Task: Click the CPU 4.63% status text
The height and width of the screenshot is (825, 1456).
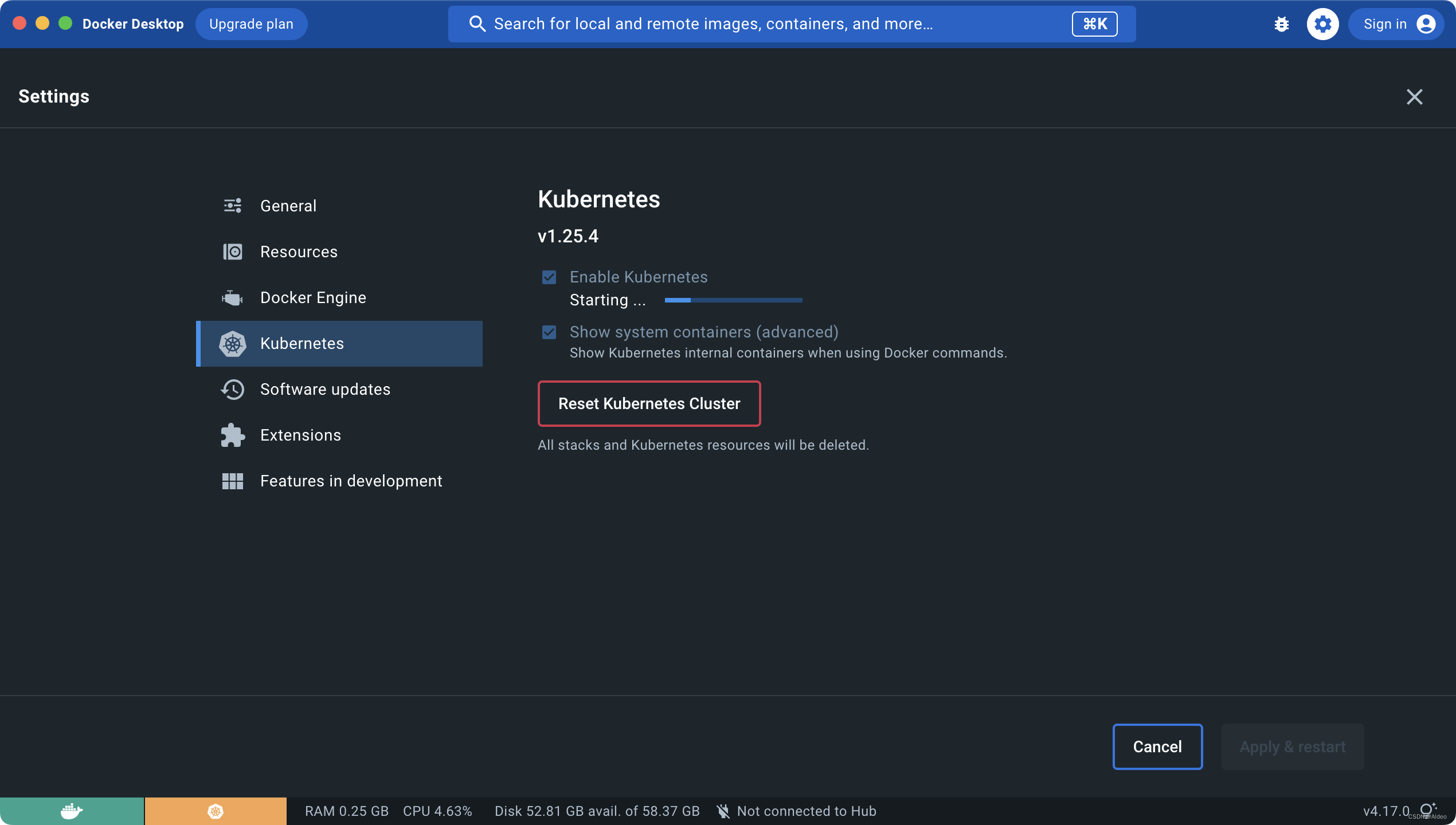Action: pyautogui.click(x=437, y=811)
